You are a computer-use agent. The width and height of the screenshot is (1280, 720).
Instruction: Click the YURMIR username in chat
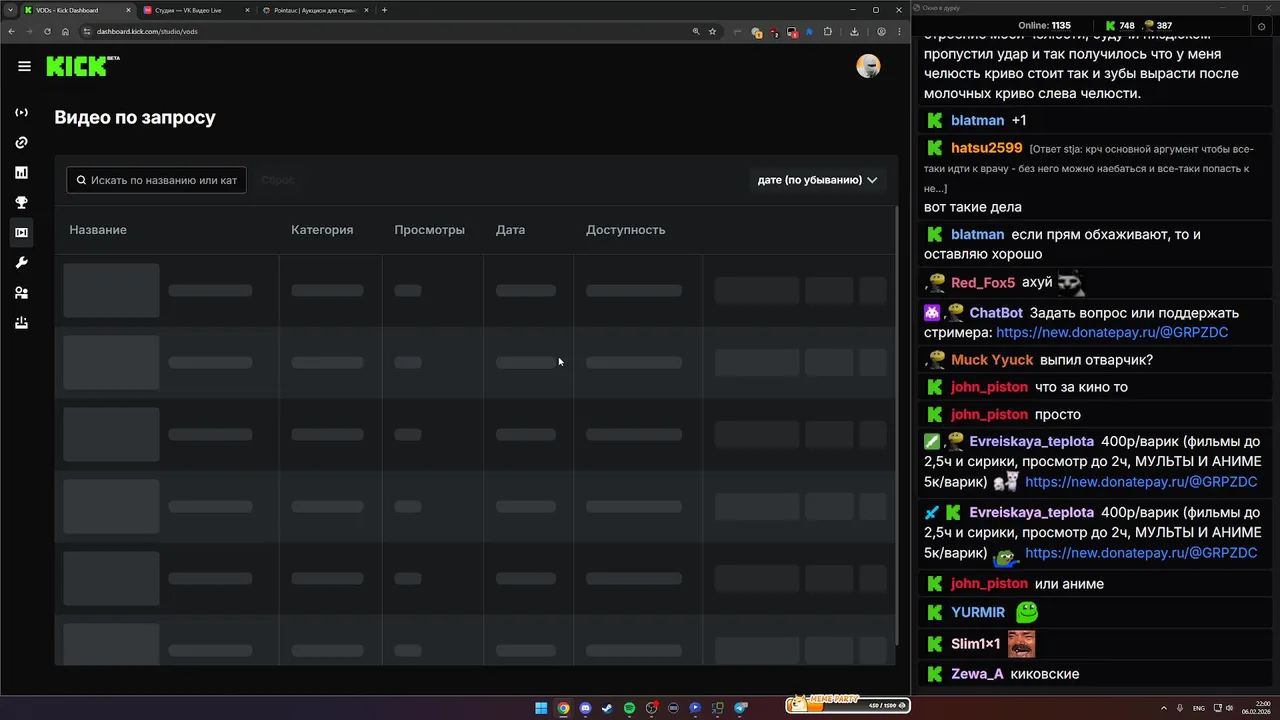978,612
